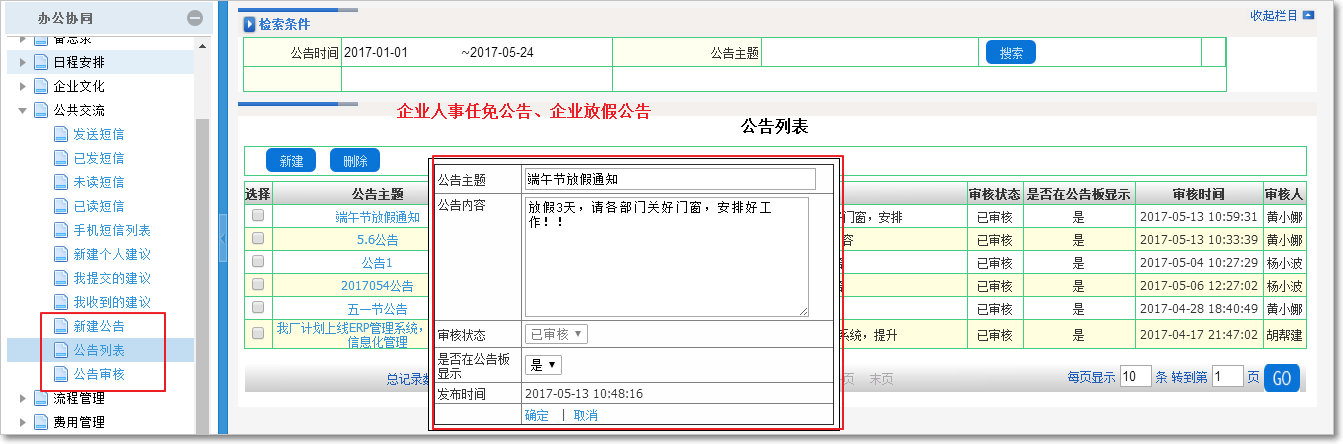Open the 五一节公告 link
1343x444 pixels.
(x=377, y=308)
